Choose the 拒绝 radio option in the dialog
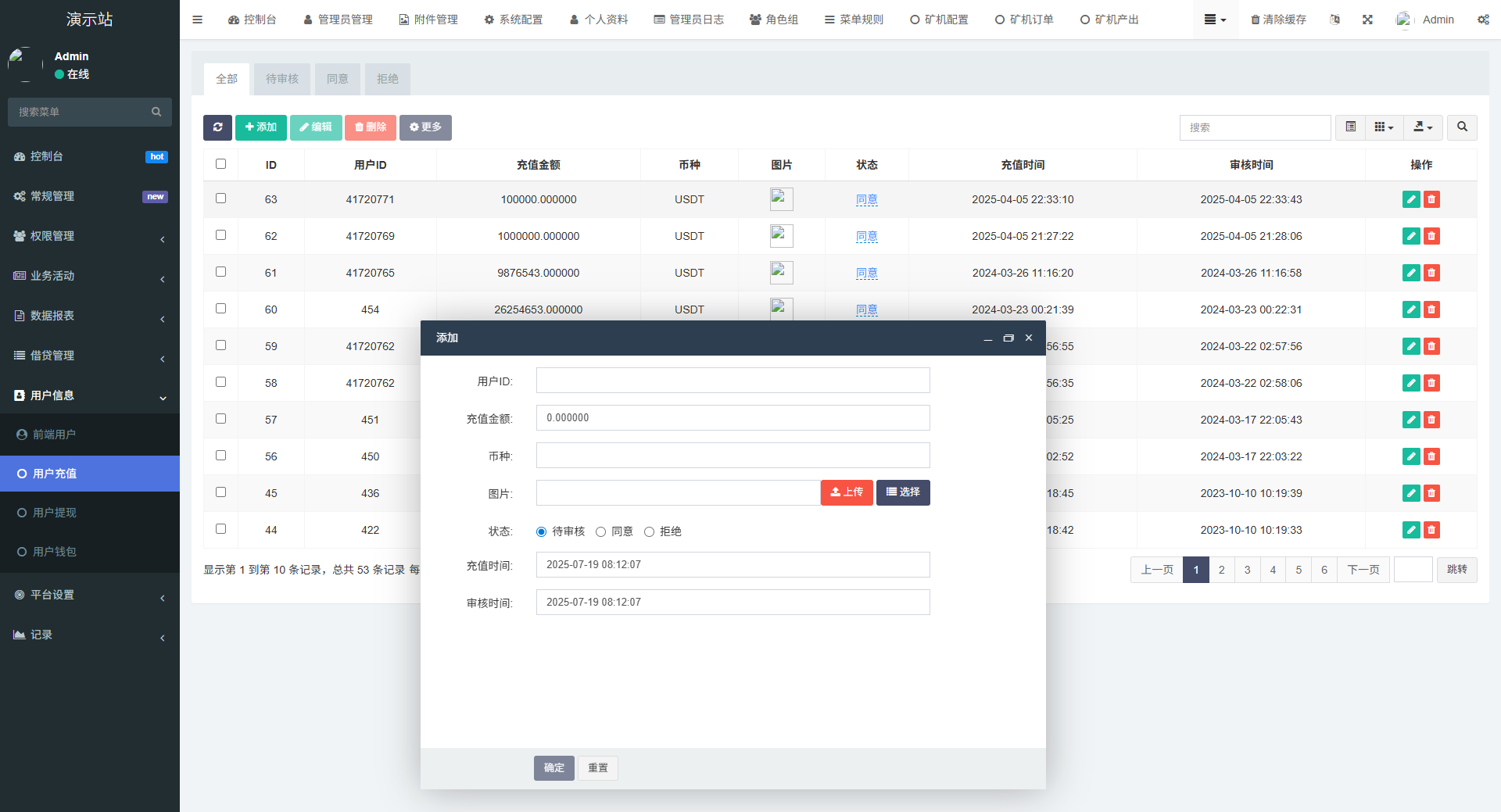Image resolution: width=1501 pixels, height=812 pixels. click(x=649, y=531)
